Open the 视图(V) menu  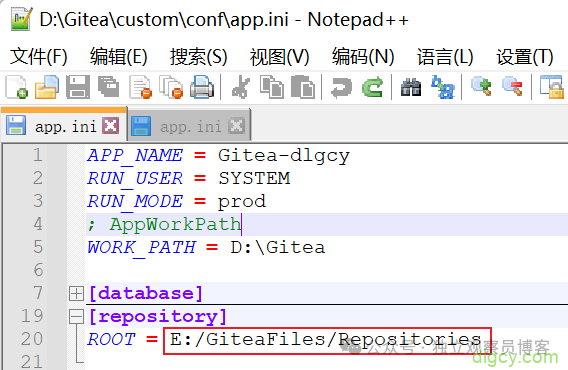[x=279, y=57]
